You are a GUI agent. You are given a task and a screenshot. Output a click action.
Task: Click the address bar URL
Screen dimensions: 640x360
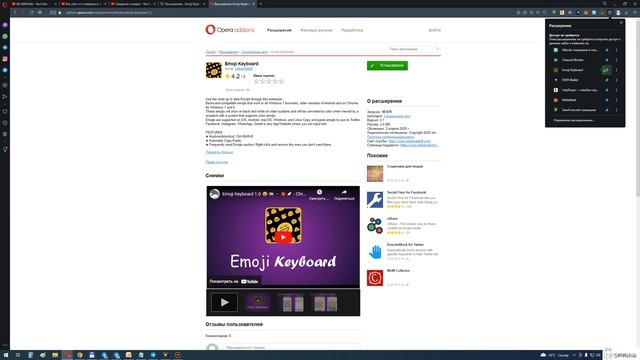point(109,13)
